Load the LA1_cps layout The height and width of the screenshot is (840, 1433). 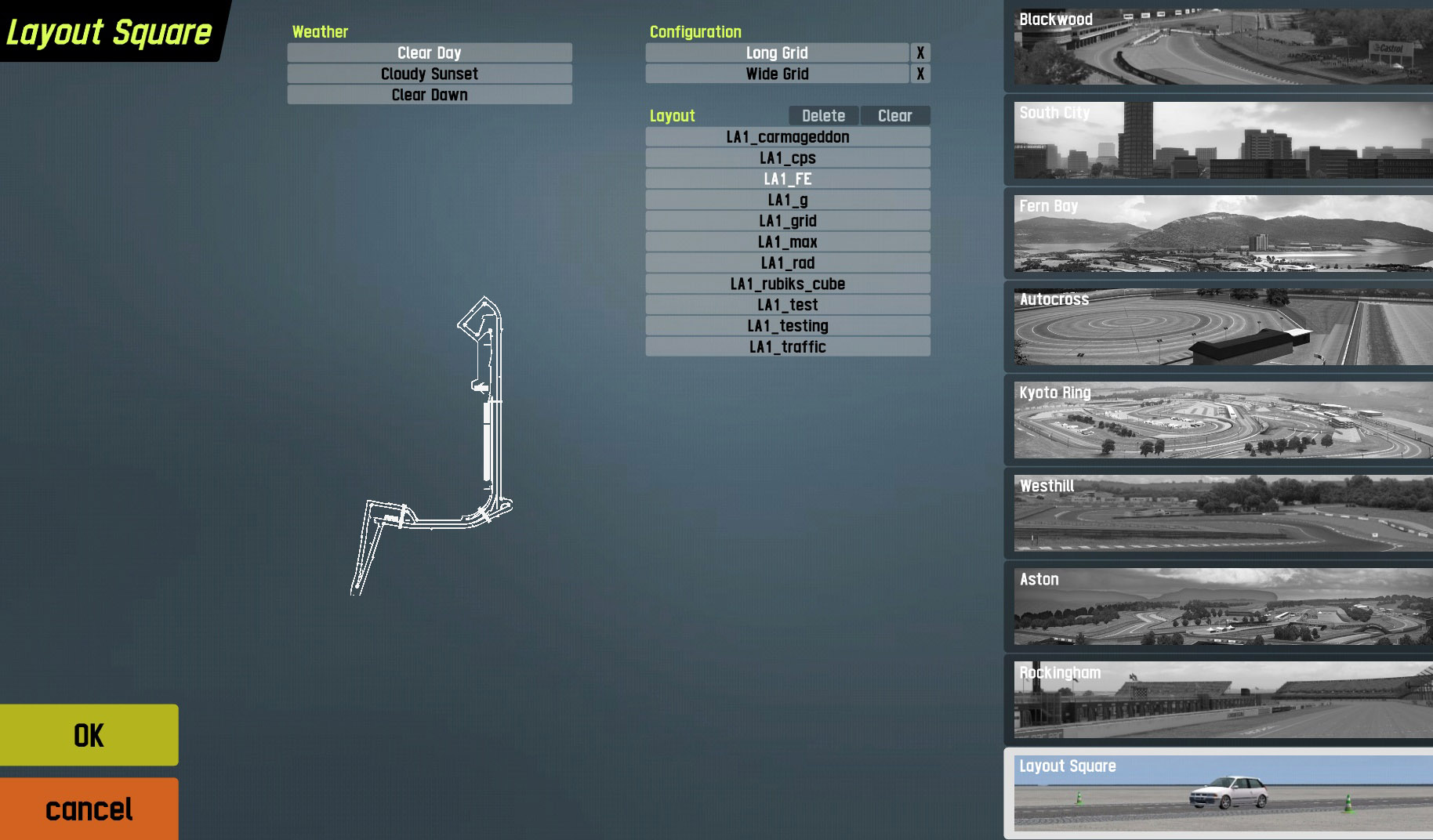(788, 158)
